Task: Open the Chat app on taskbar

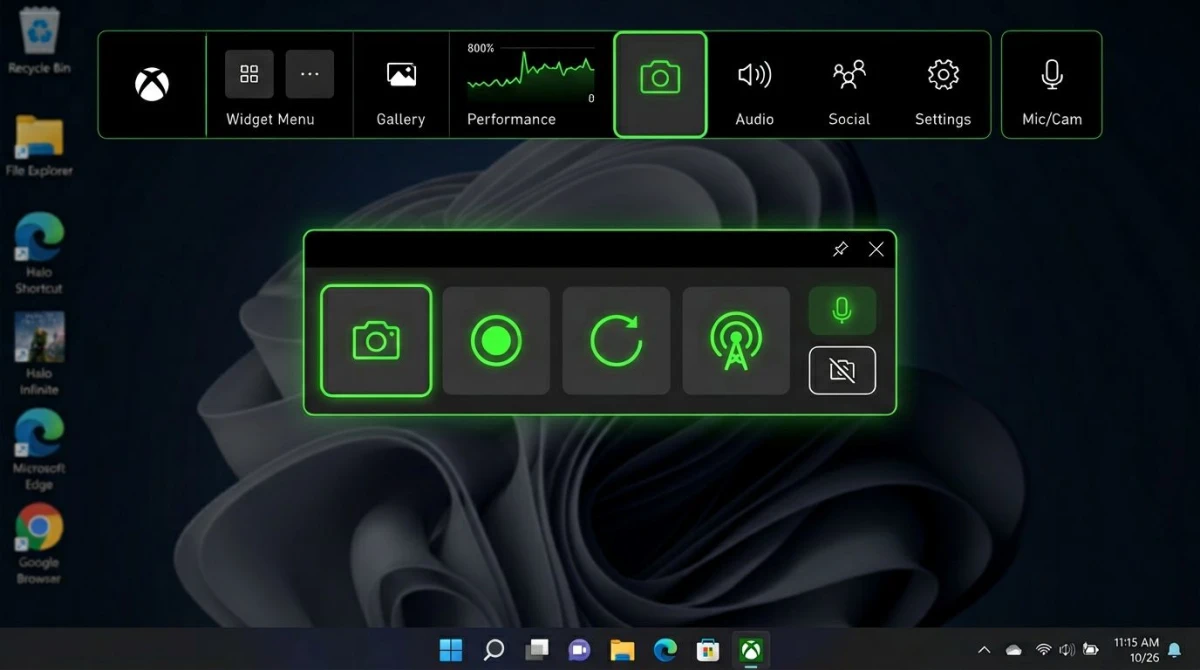Action: pos(579,650)
